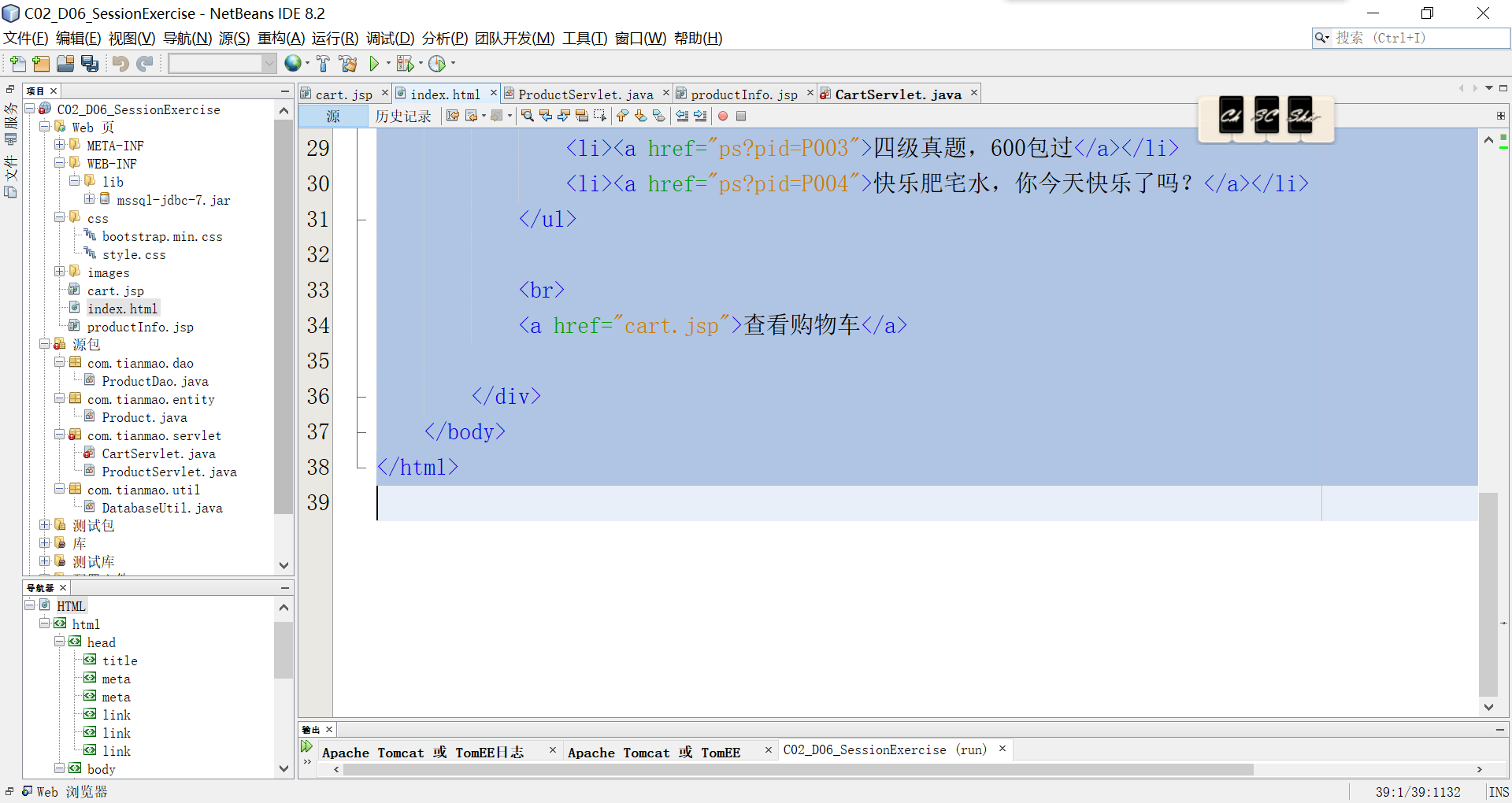Click Shift Line Left icon
Image resolution: width=1512 pixels, height=803 pixels.
[682, 116]
